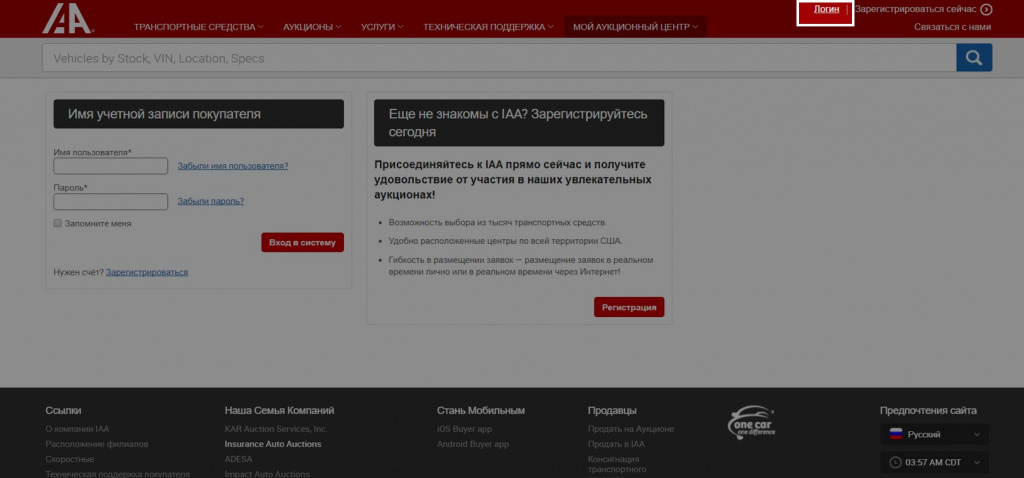Expand ТЕХНИЧЕСКАЯ ПОДДЕРЖКА menu
Image resolution: width=1024 pixels, height=478 pixels.
click(x=488, y=27)
